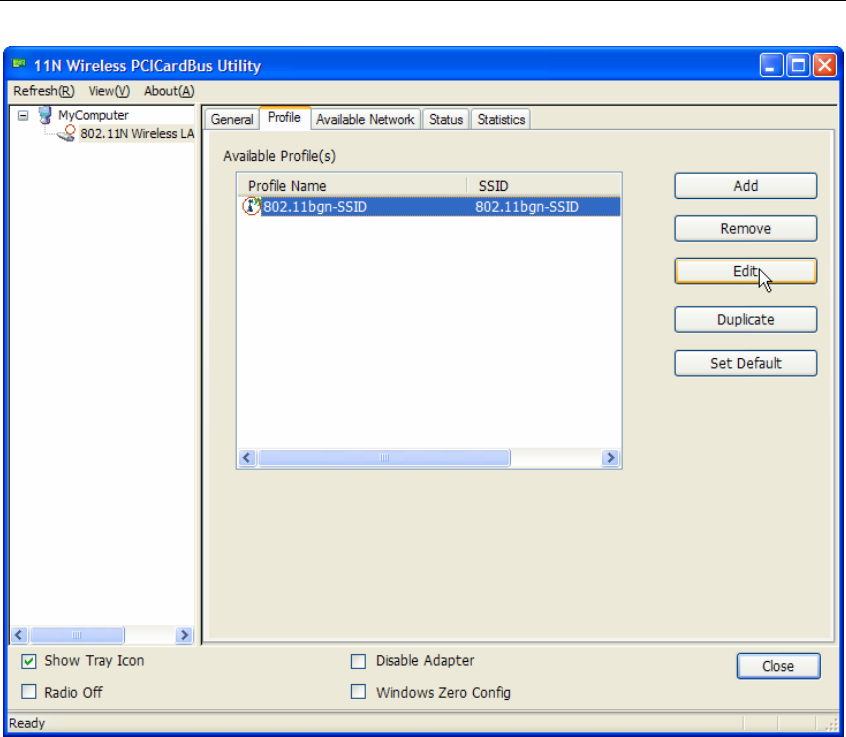Open the View(V) menu
Image resolution: width=846 pixels, height=737 pixels.
(x=109, y=91)
